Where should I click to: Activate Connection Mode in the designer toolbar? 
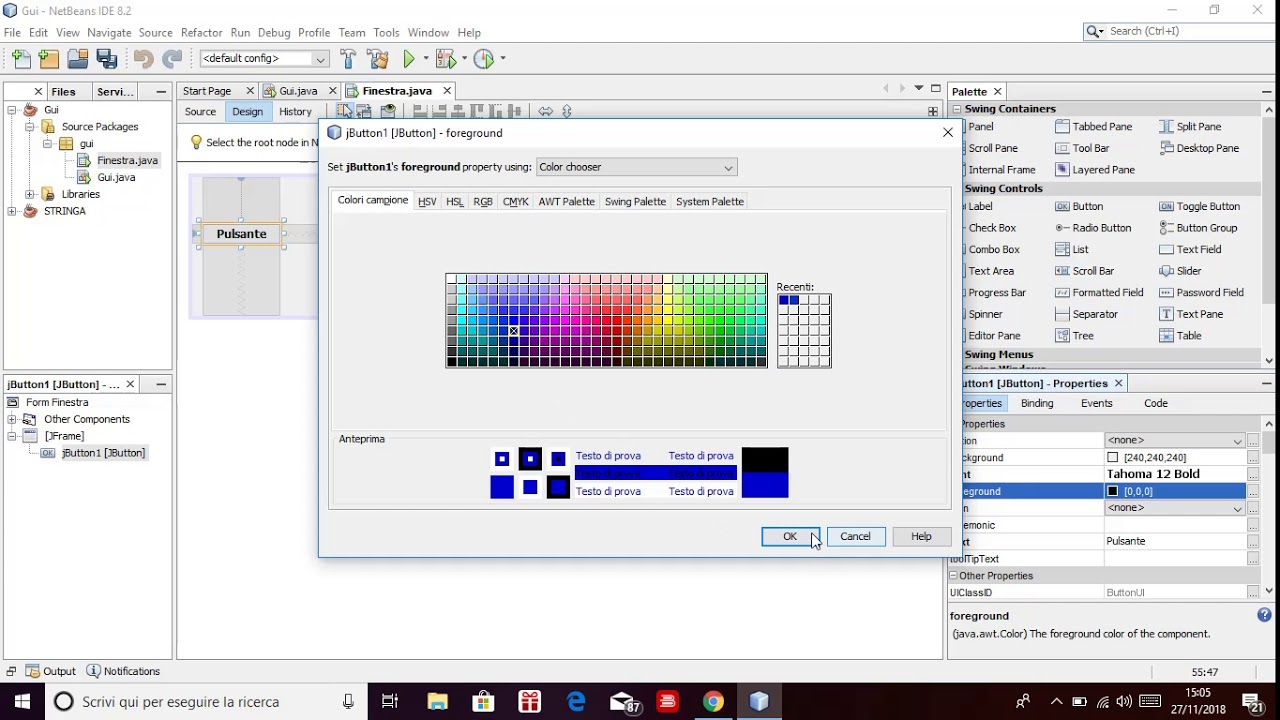click(x=366, y=111)
